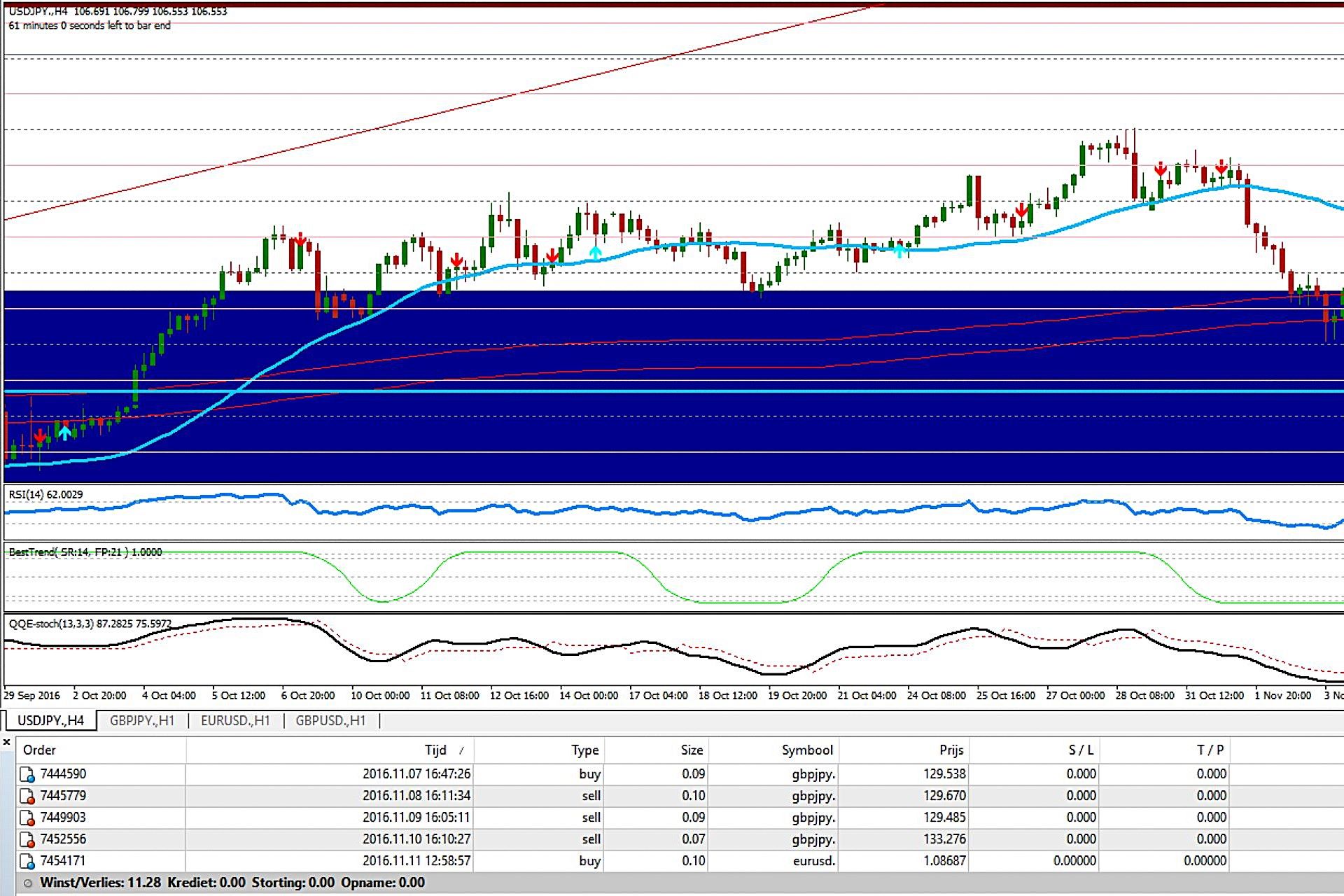Click time 2016.11.08 16:11:34
The image size is (1344, 896).
[416, 796]
